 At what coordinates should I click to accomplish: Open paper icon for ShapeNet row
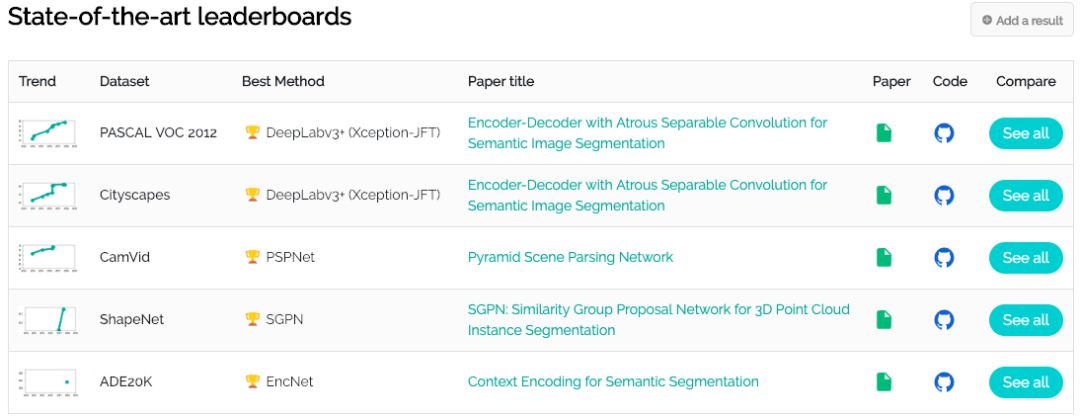coord(884,320)
